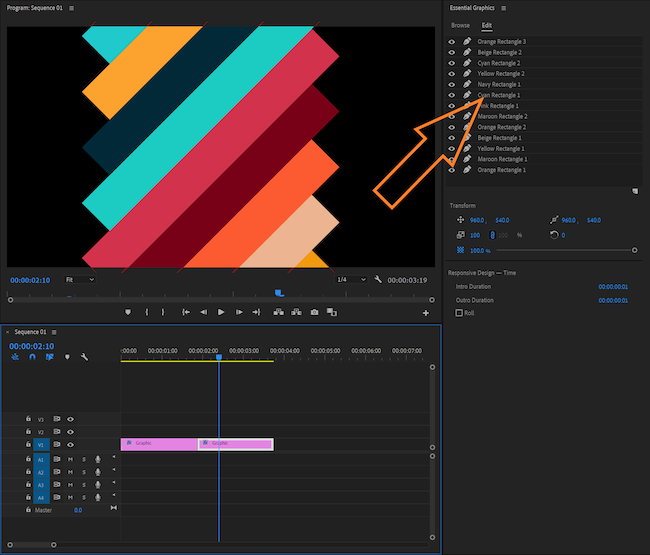
Task: Toggle lock on track V3
Action: pyautogui.click(x=28, y=419)
